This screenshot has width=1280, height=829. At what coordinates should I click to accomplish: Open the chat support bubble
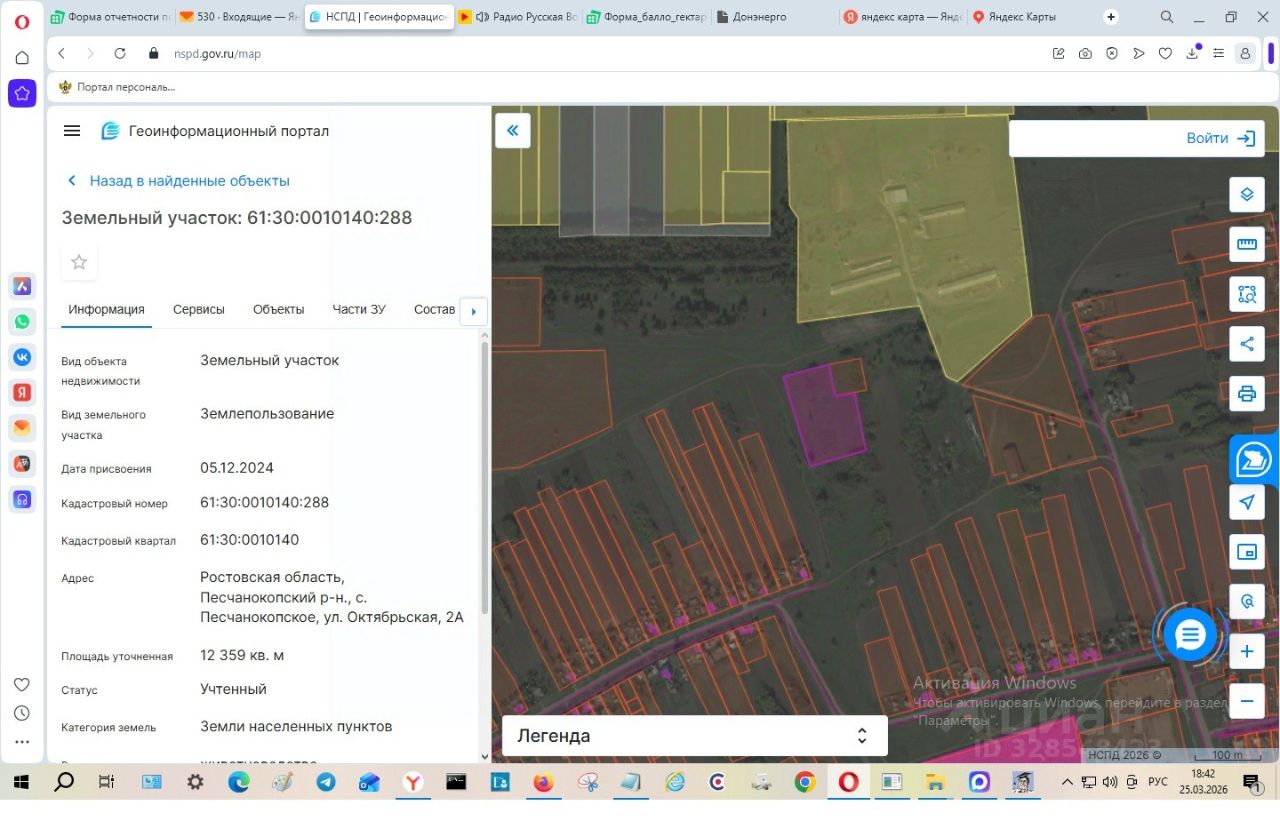[x=1190, y=635]
